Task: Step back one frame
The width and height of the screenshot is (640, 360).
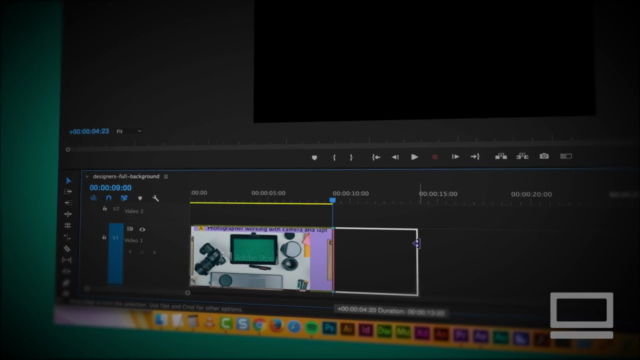Action: pyautogui.click(x=395, y=157)
